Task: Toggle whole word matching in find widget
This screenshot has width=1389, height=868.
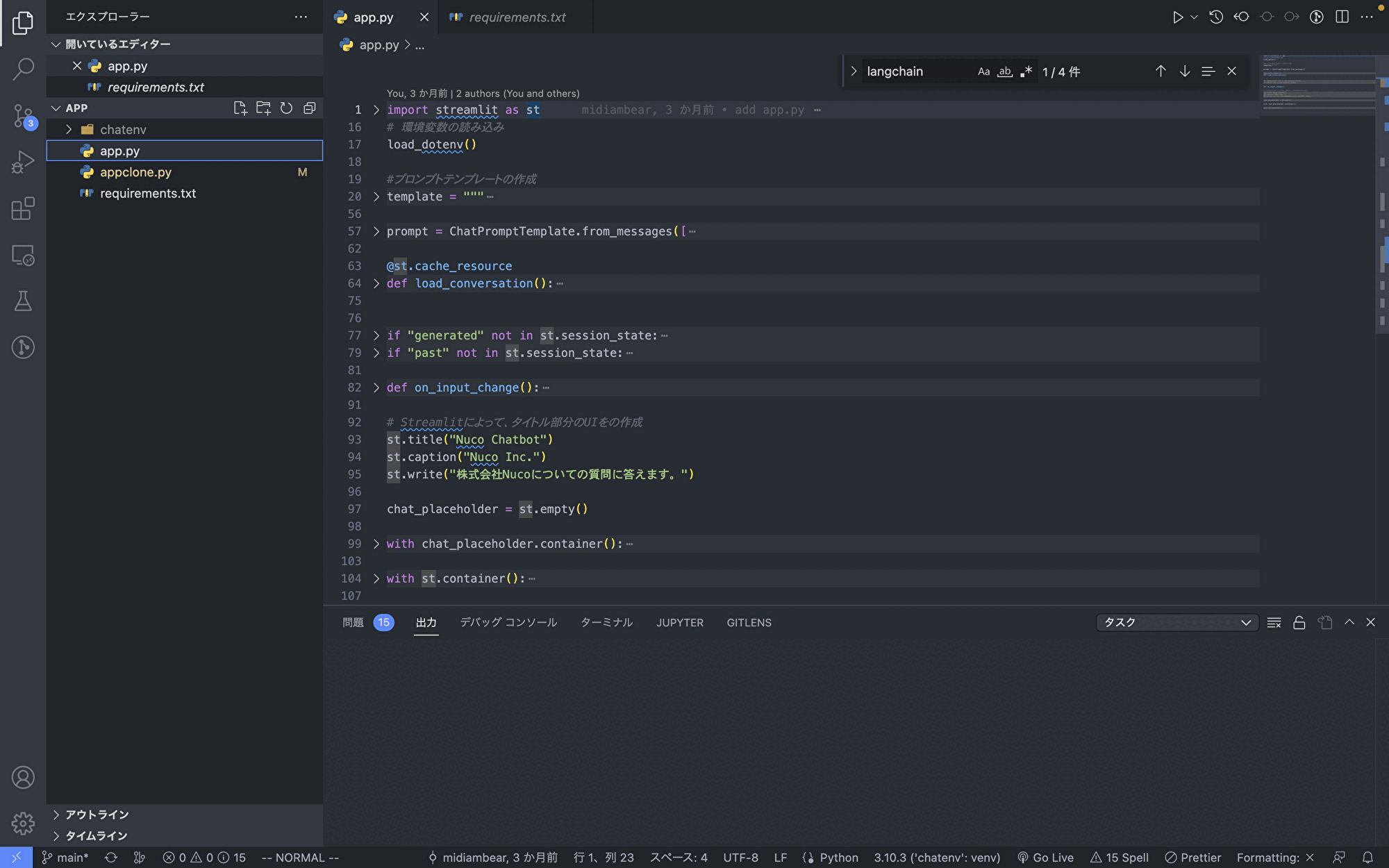Action: pos(1004,71)
